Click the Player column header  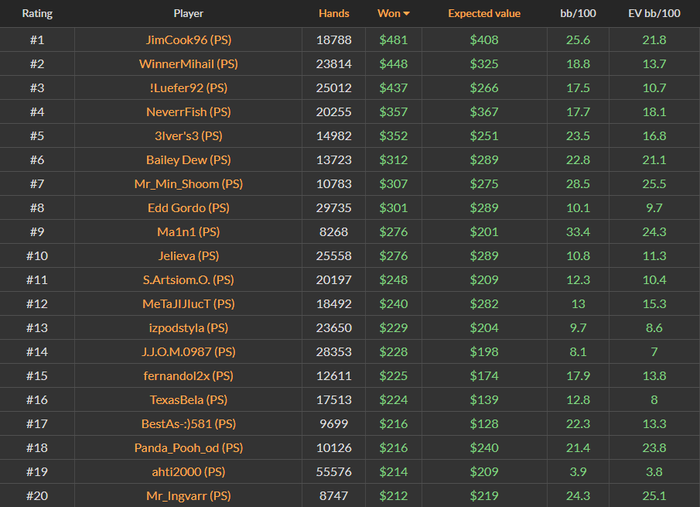(x=188, y=14)
